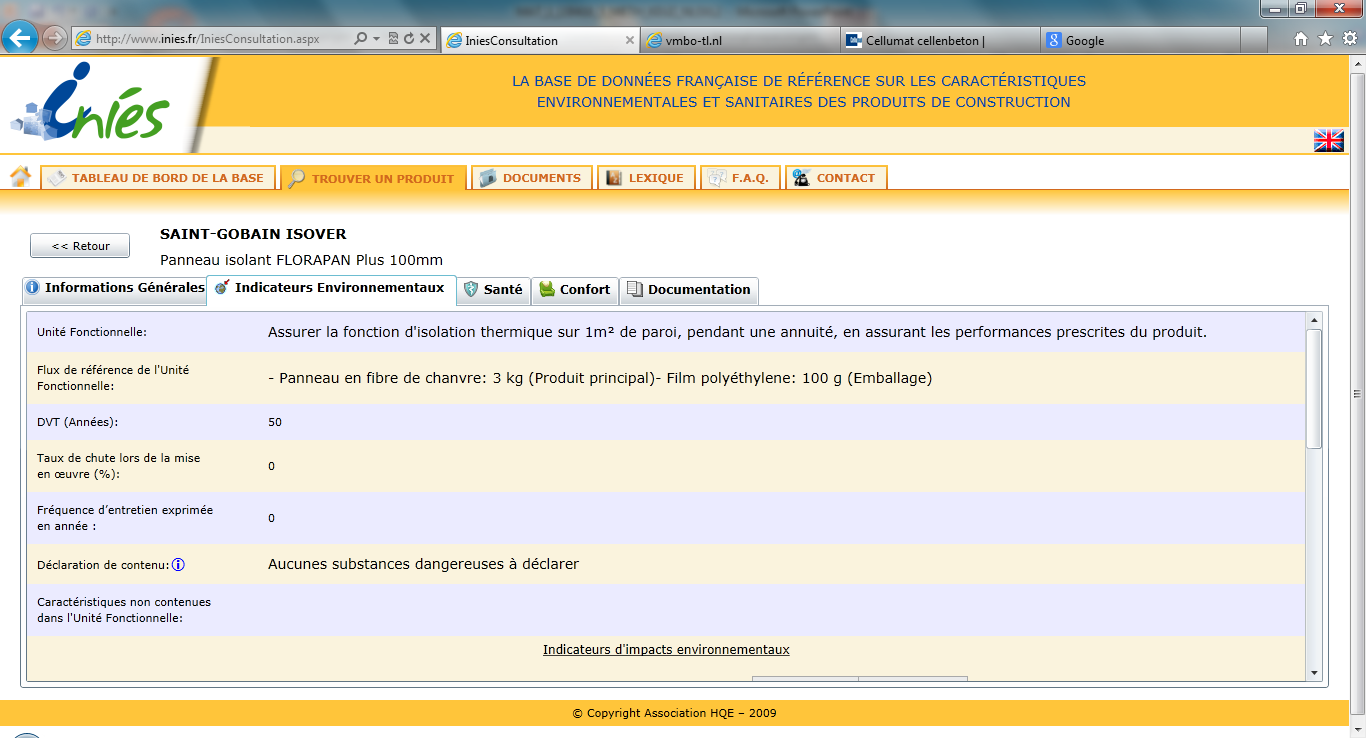Open Indicateurs d'impacts environnementaux link
Viewport: 1366px width, 738px height.
(666, 650)
